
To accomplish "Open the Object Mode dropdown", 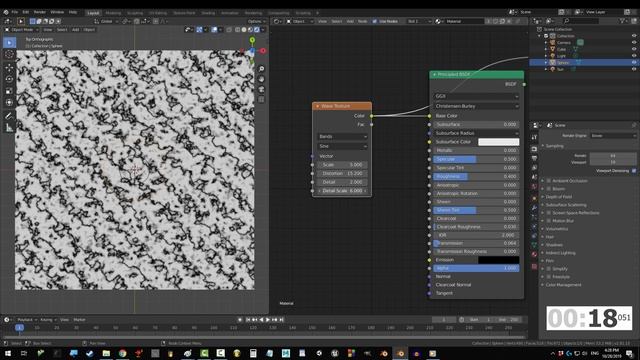I will (22, 30).
